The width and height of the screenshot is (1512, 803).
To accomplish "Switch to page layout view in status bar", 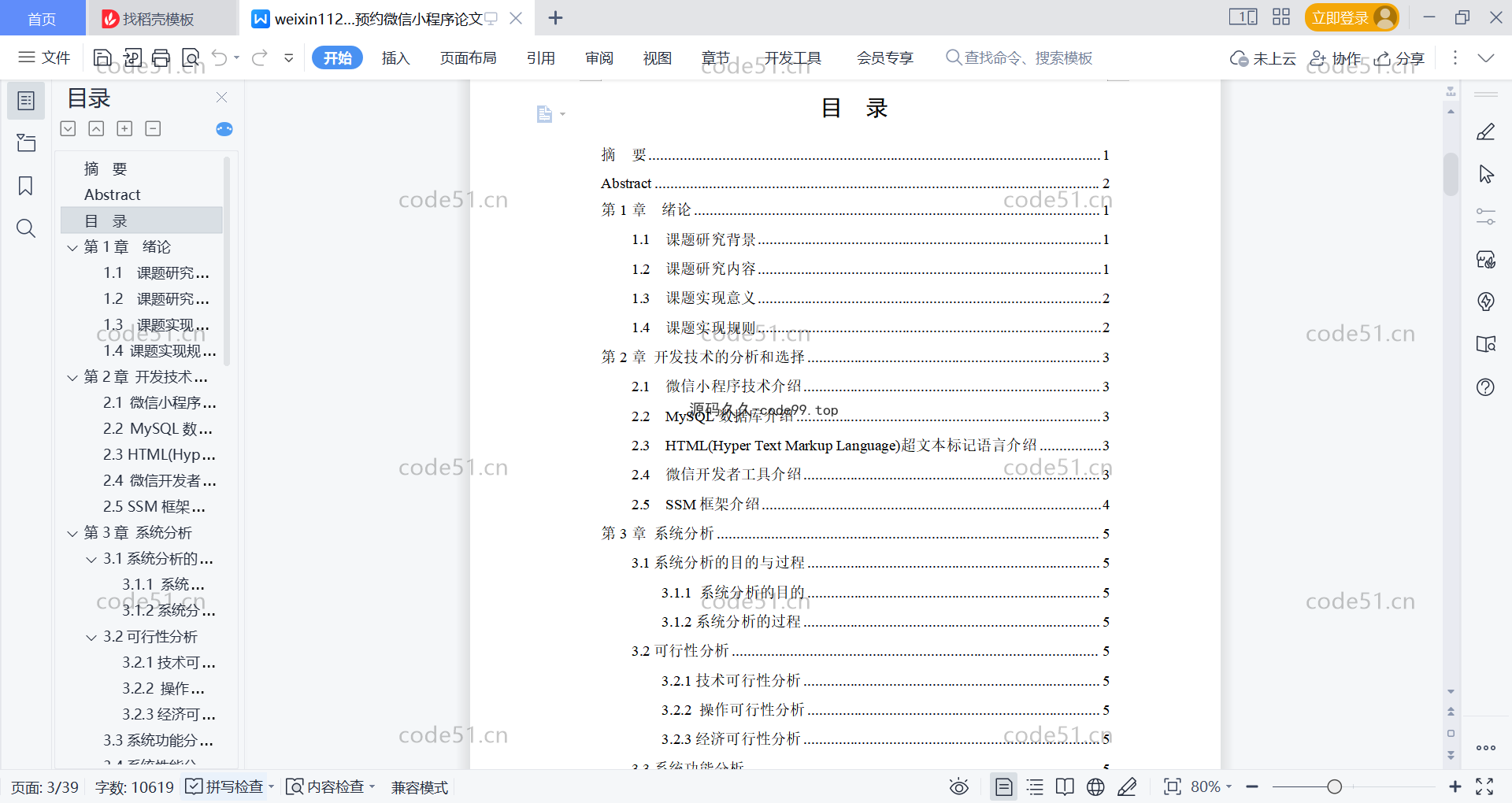I will (1003, 786).
